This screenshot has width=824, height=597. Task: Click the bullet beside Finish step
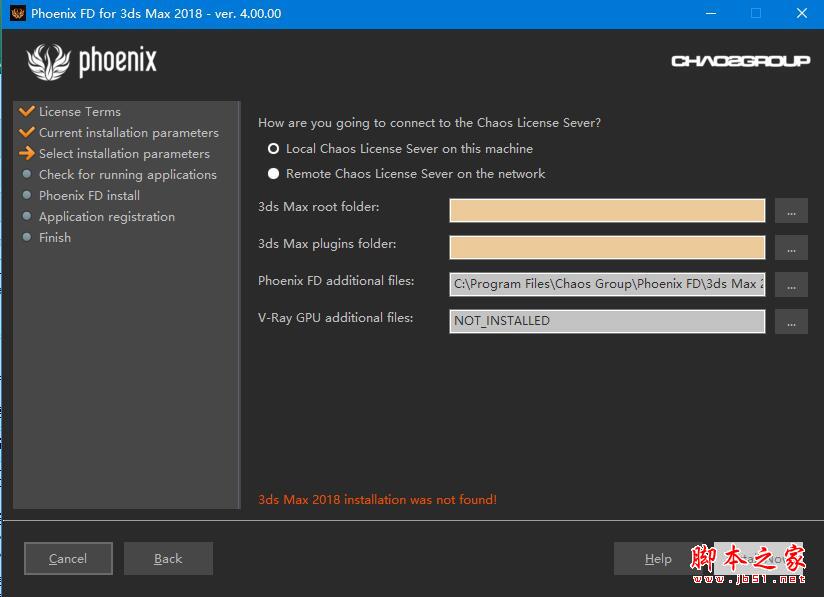click(27, 237)
